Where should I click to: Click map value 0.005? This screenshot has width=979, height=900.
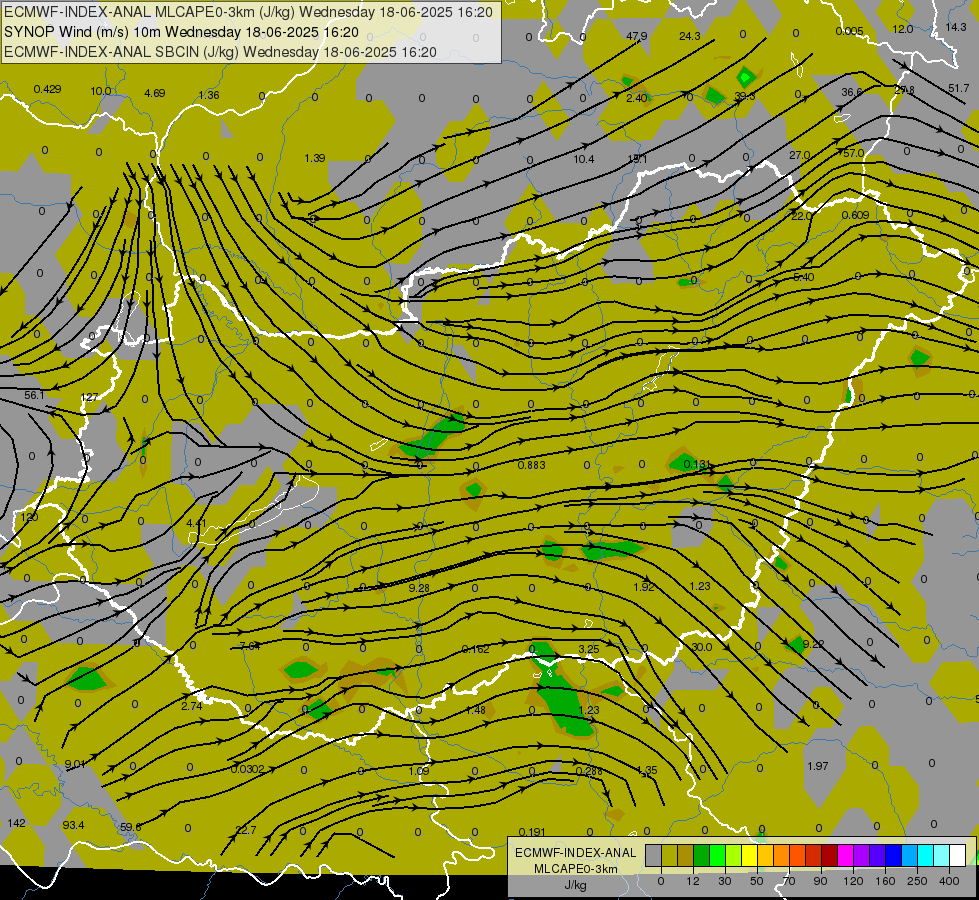click(849, 31)
